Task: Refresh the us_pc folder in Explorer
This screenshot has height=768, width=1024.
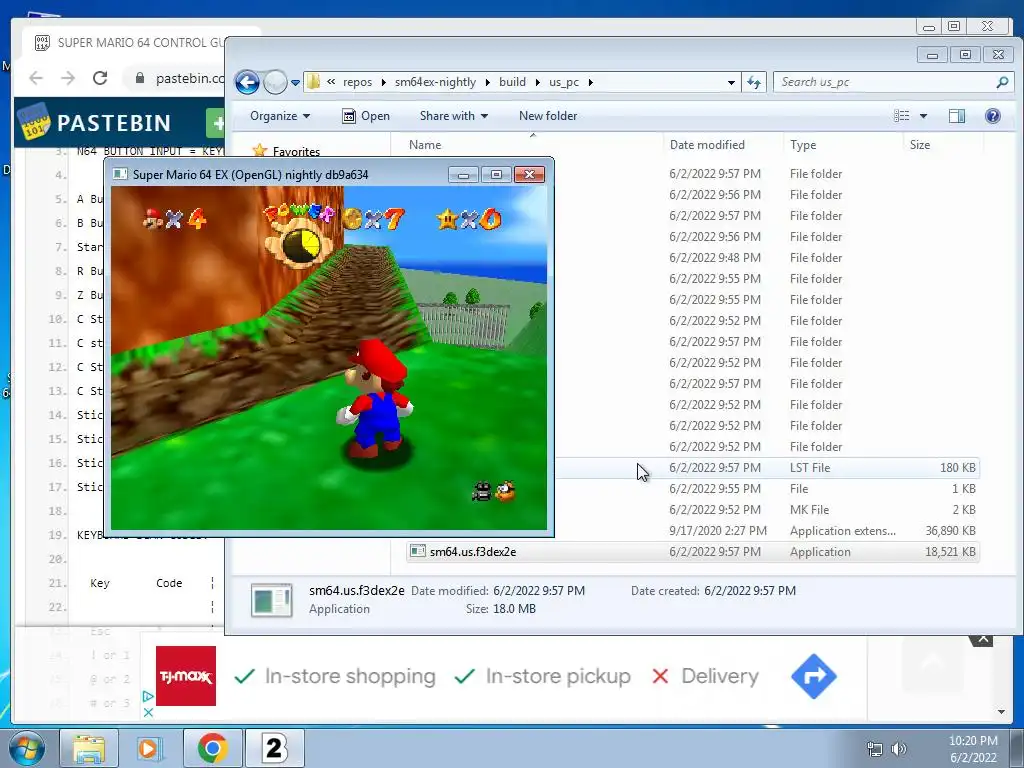Action: 754,82
